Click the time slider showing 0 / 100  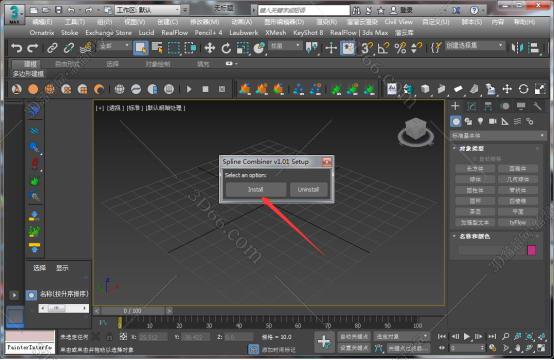tap(133, 311)
